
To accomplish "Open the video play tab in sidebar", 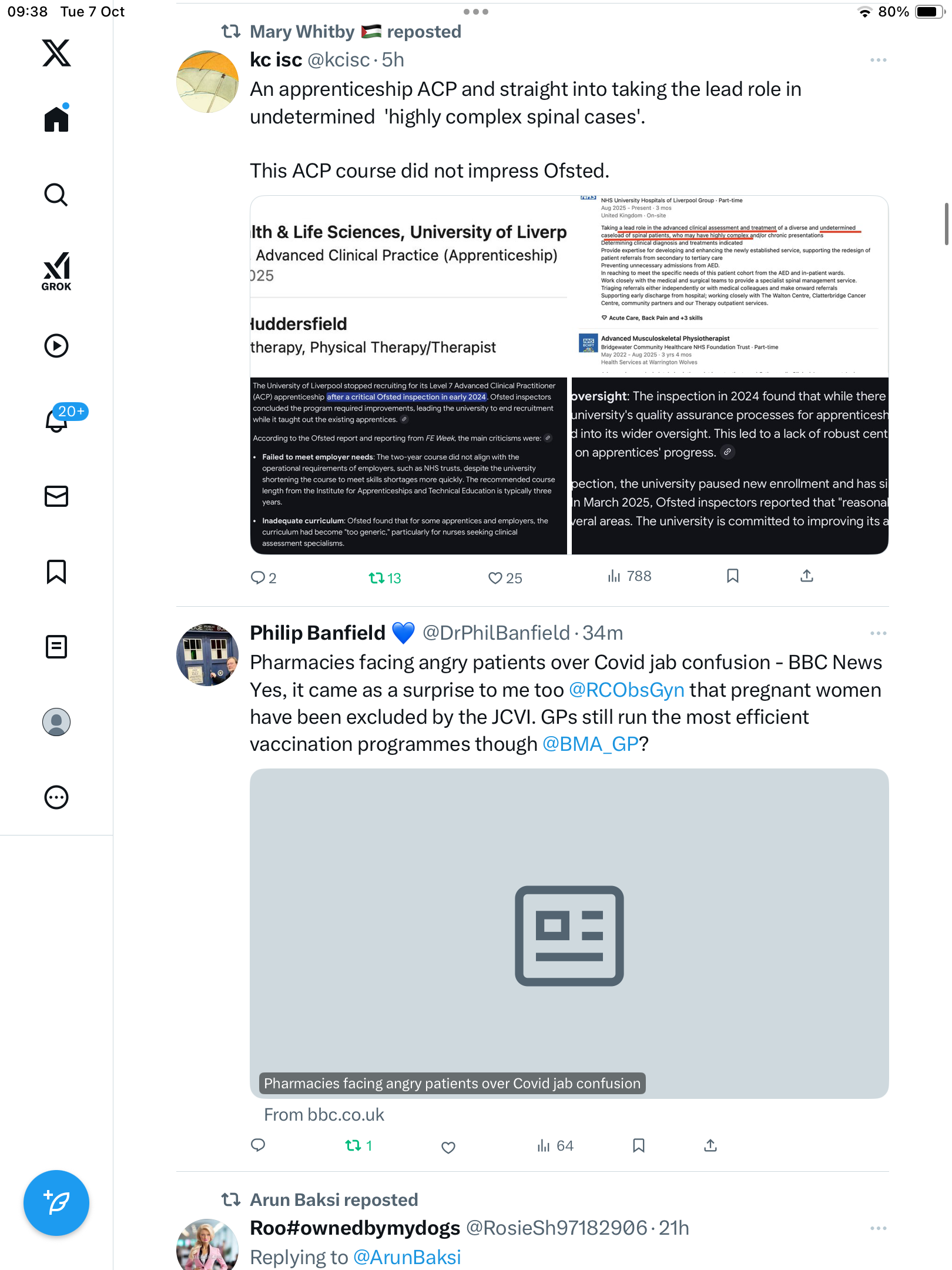I will click(x=56, y=346).
